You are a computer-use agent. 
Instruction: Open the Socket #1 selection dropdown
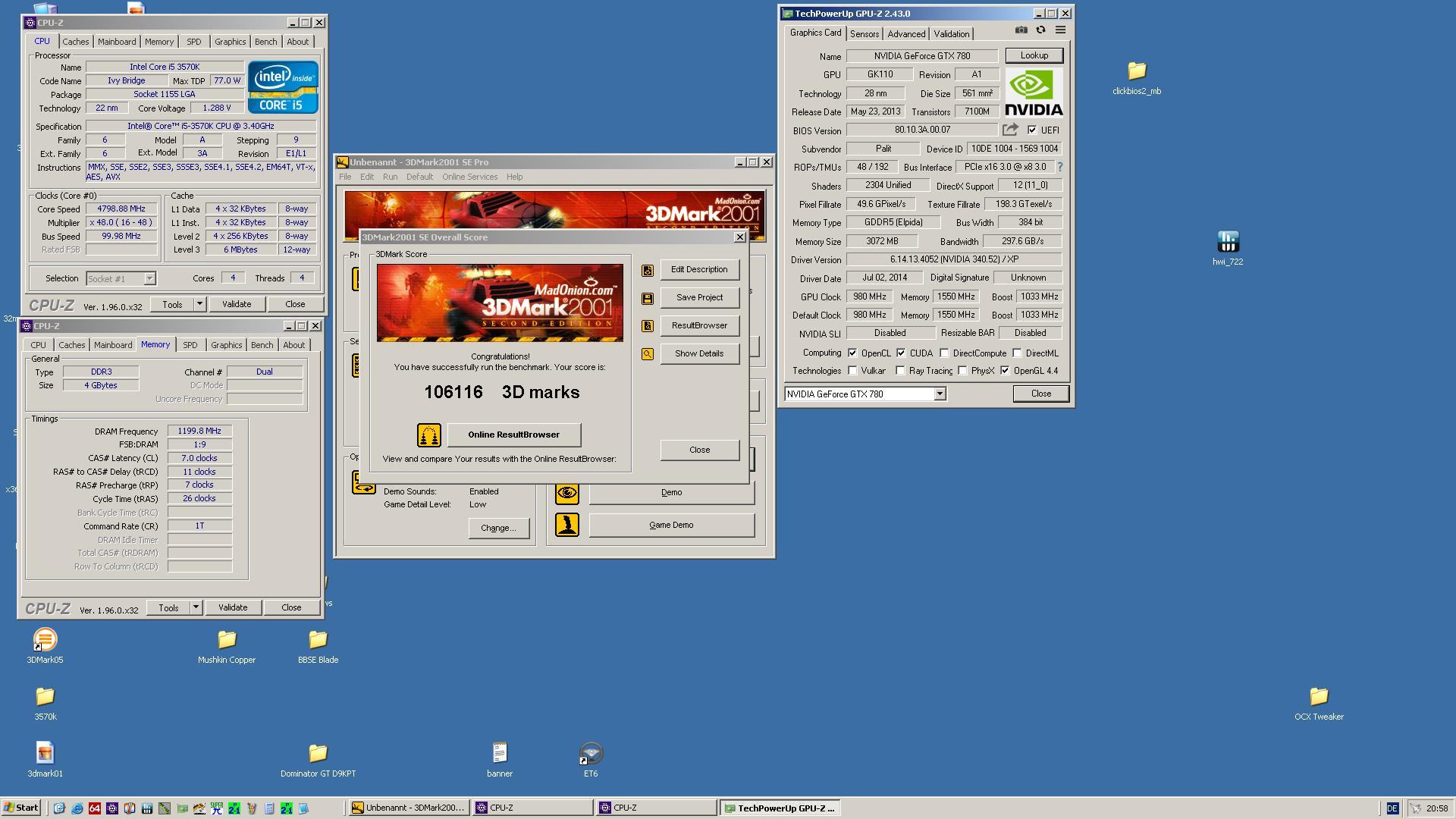point(149,279)
